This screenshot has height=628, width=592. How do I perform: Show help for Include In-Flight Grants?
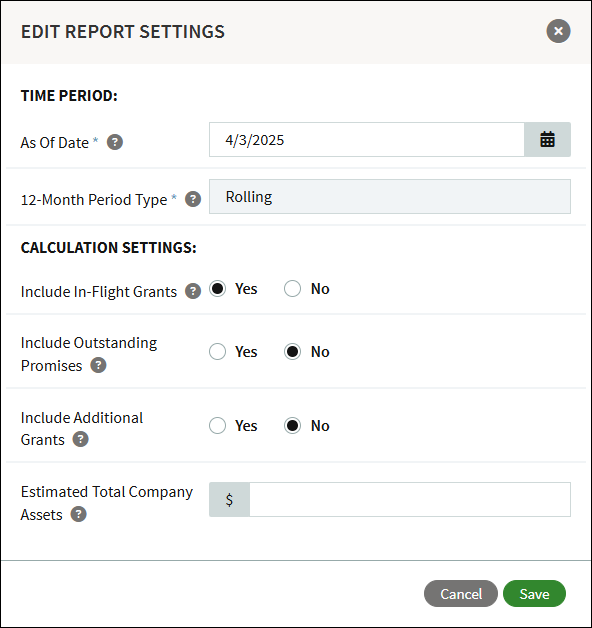193,291
